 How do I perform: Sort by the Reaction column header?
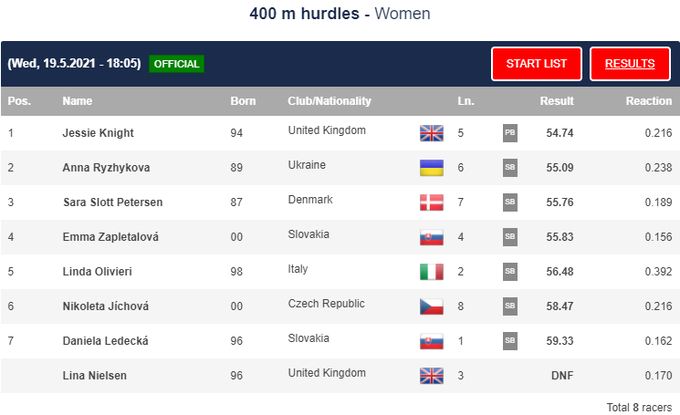point(649,101)
